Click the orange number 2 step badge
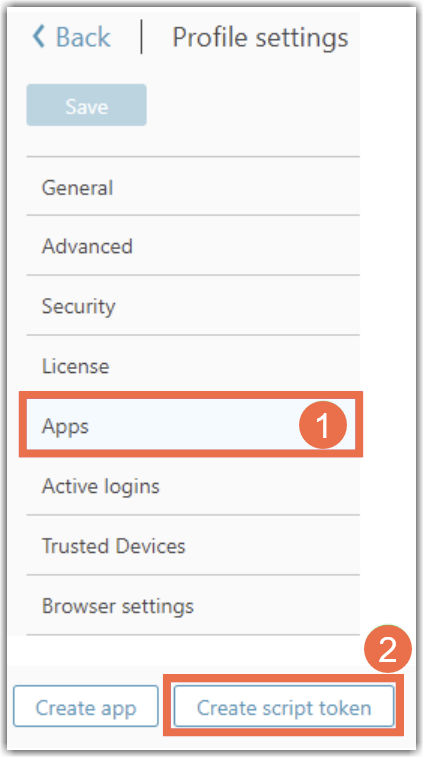Image resolution: width=424 pixels, height=758 pixels. (388, 649)
